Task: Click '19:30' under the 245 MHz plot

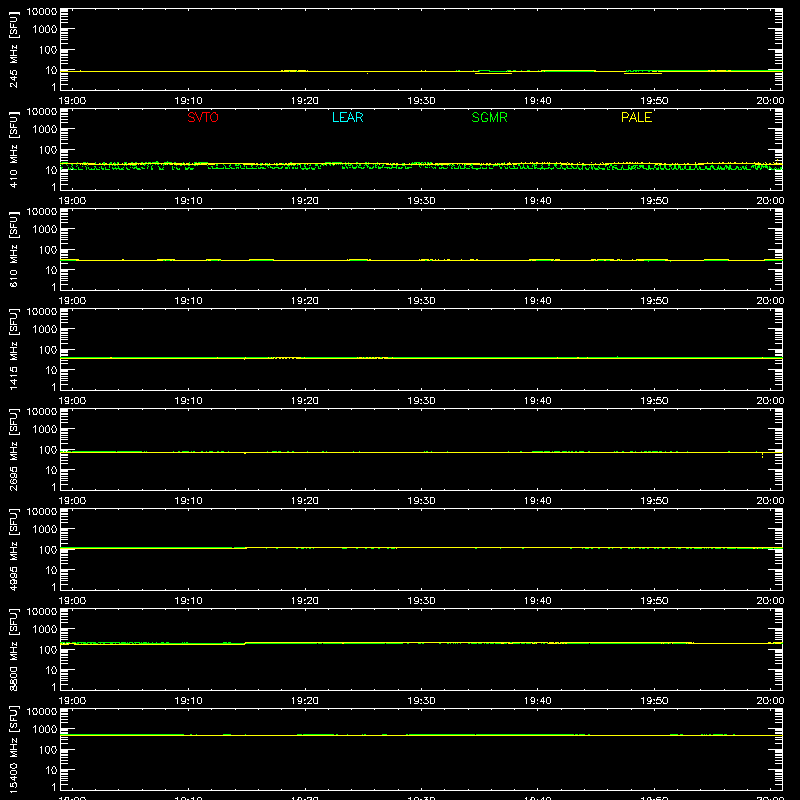Action: coord(421,101)
